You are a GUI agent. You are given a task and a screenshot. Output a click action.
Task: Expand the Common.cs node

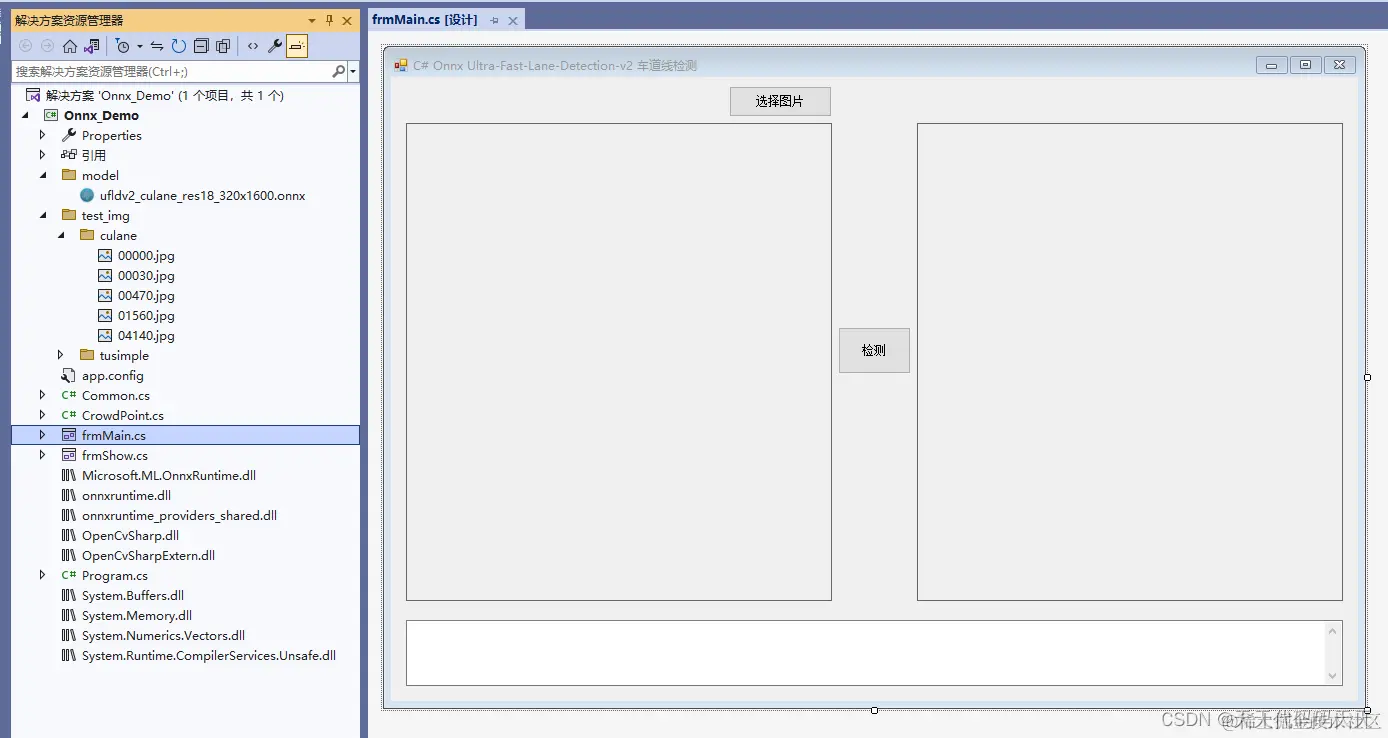[42, 395]
